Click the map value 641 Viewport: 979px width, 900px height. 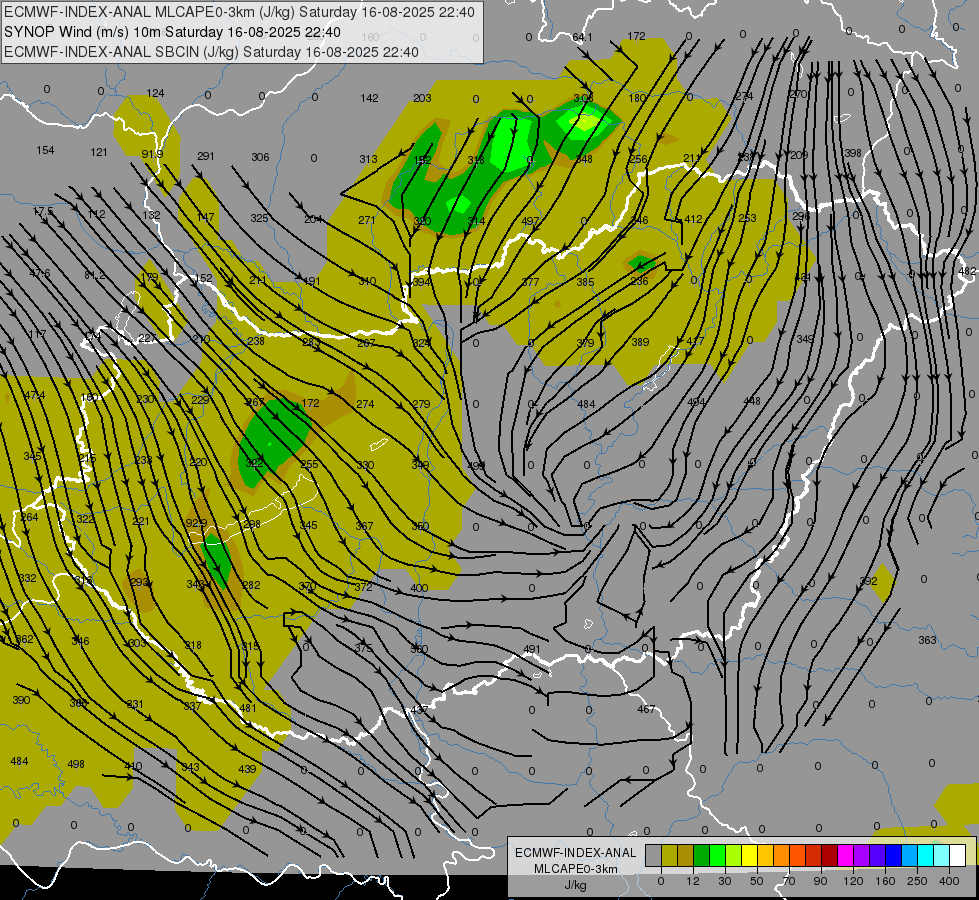pos(582,37)
